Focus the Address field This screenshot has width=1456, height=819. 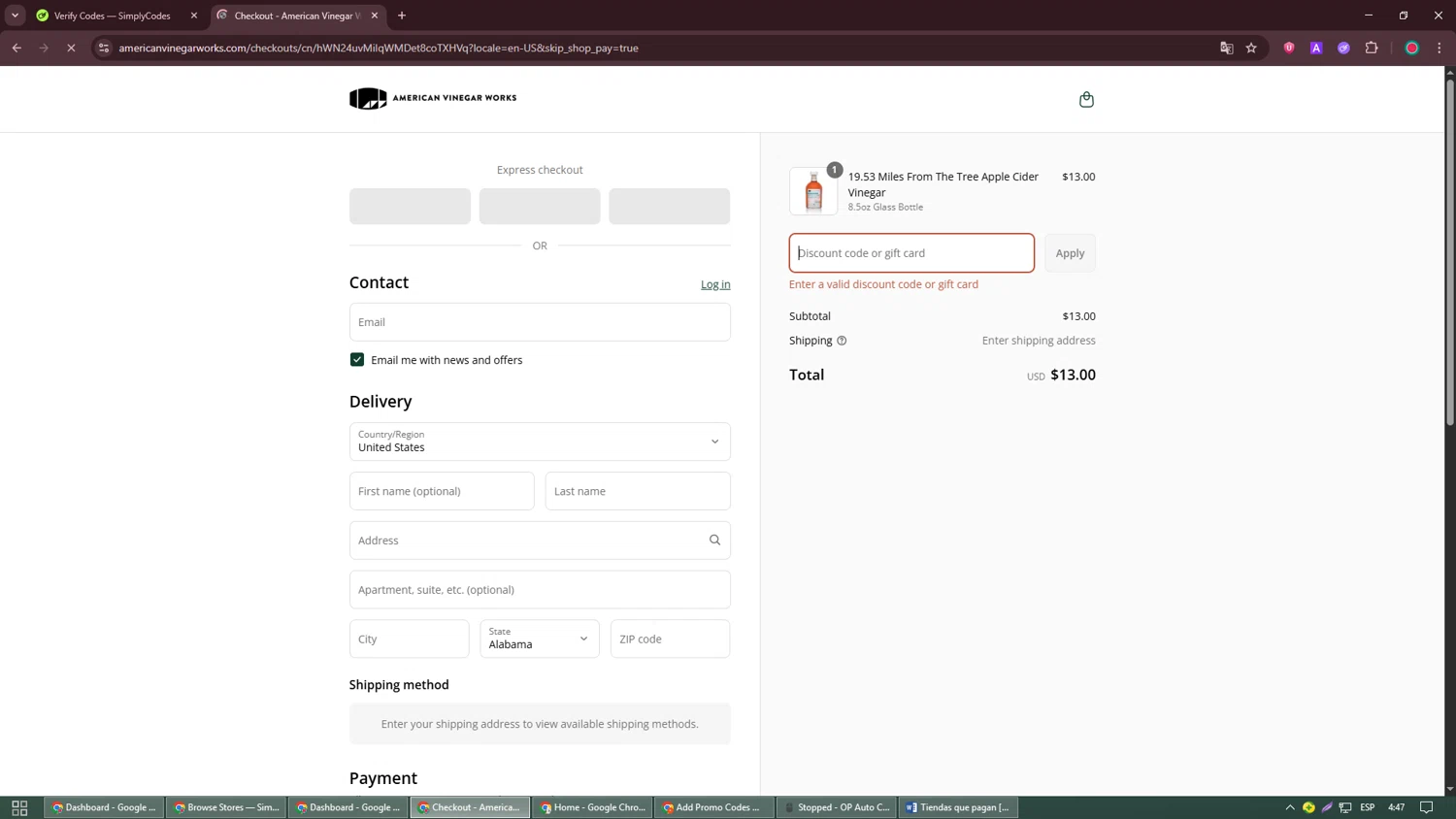coord(540,541)
